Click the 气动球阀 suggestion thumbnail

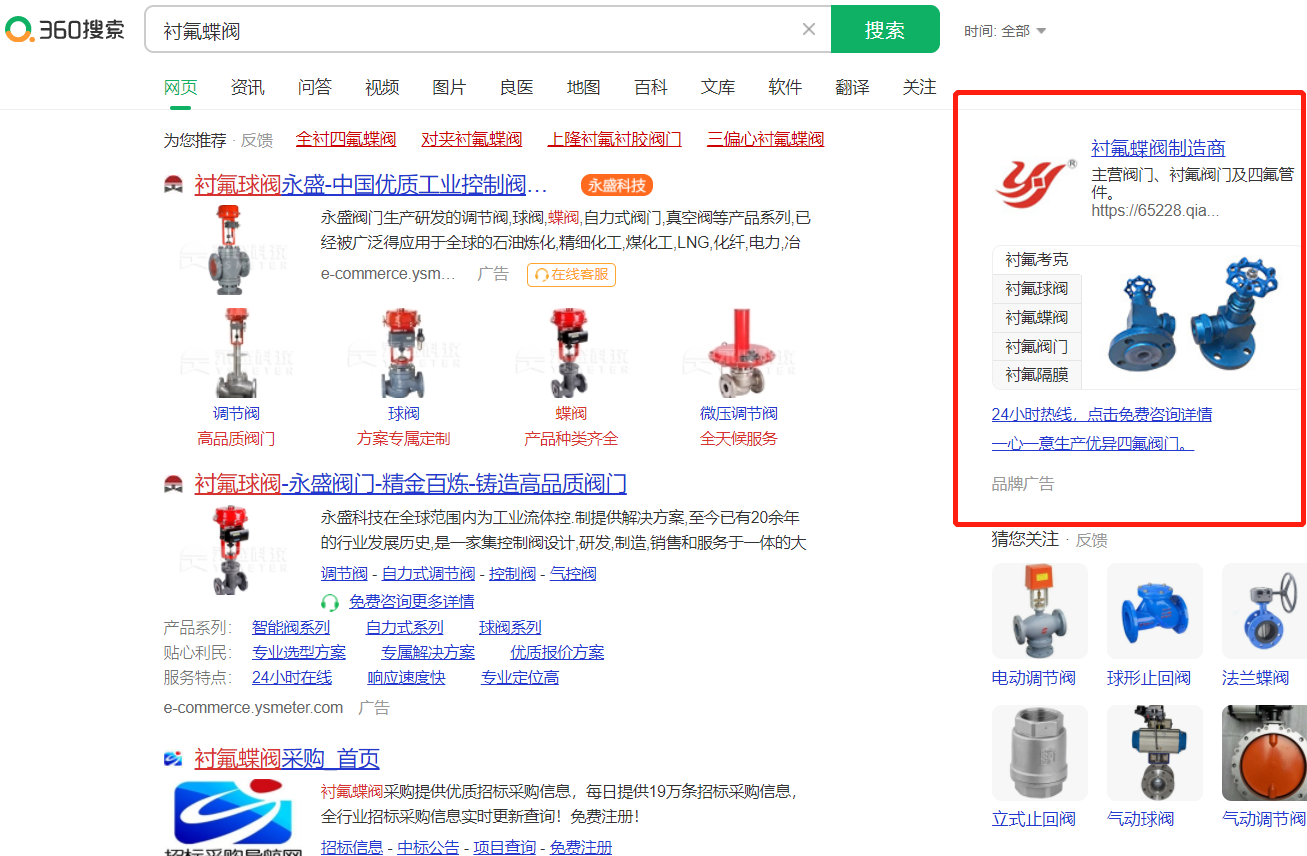1154,753
